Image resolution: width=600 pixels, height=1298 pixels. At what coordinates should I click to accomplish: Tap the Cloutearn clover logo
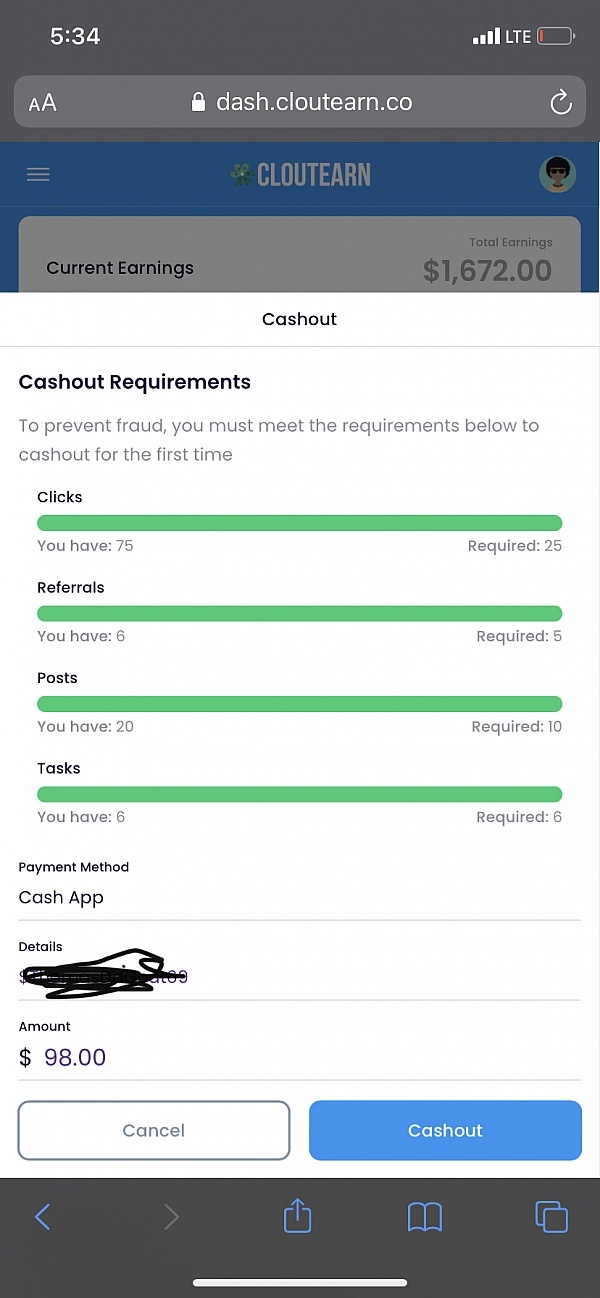(241, 174)
